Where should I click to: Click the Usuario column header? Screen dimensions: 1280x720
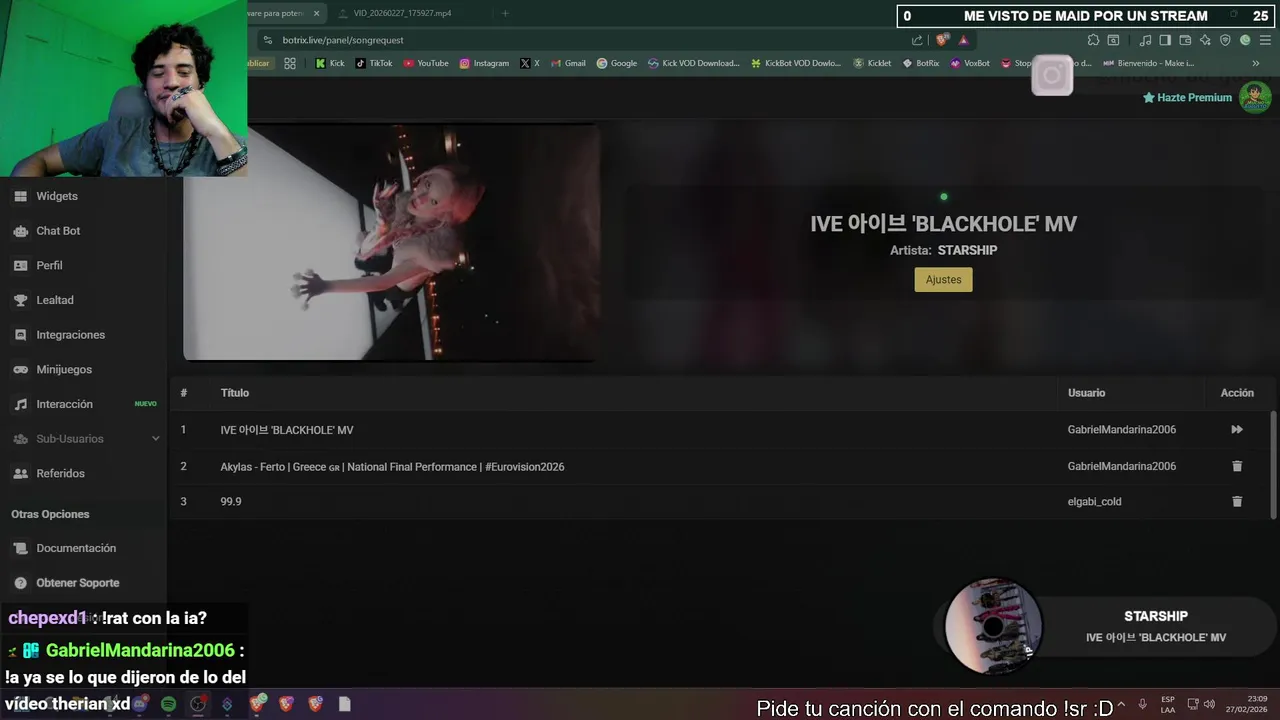point(1086,393)
